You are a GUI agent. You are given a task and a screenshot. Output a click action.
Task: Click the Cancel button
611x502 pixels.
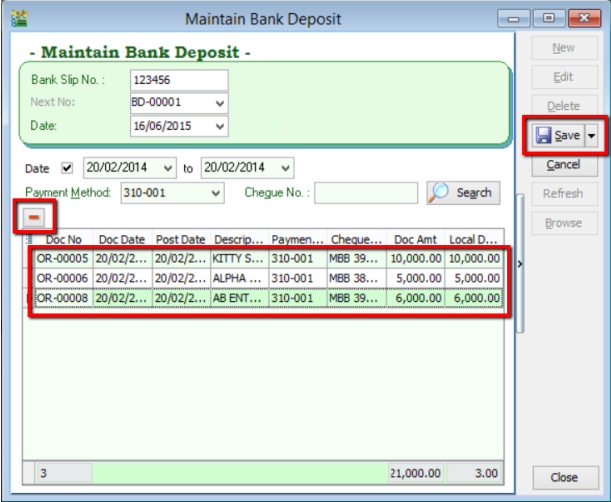pyautogui.click(x=563, y=164)
